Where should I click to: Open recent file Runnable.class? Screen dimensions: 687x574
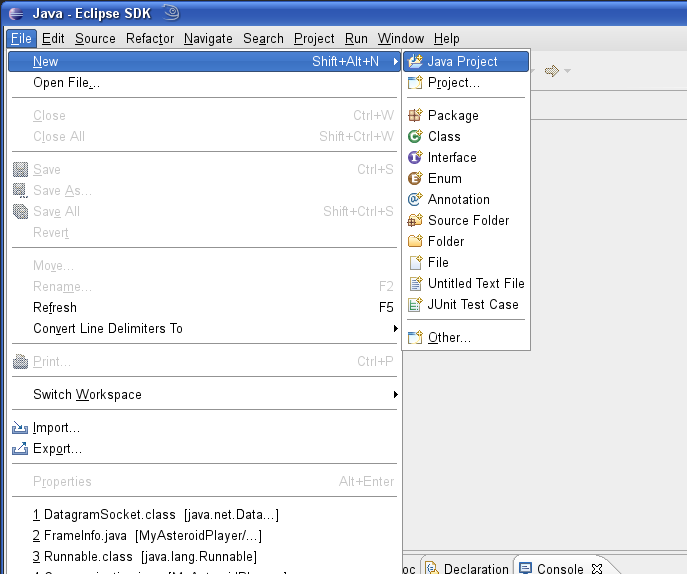pos(204,556)
